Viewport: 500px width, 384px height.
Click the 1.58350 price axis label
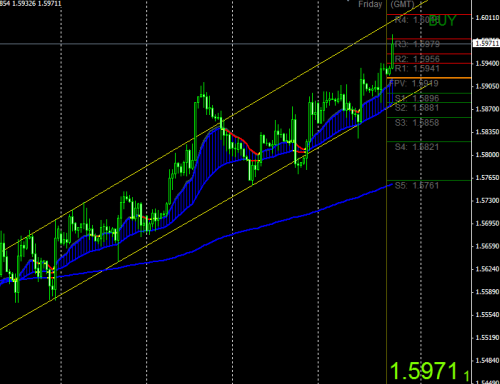[x=487, y=132]
